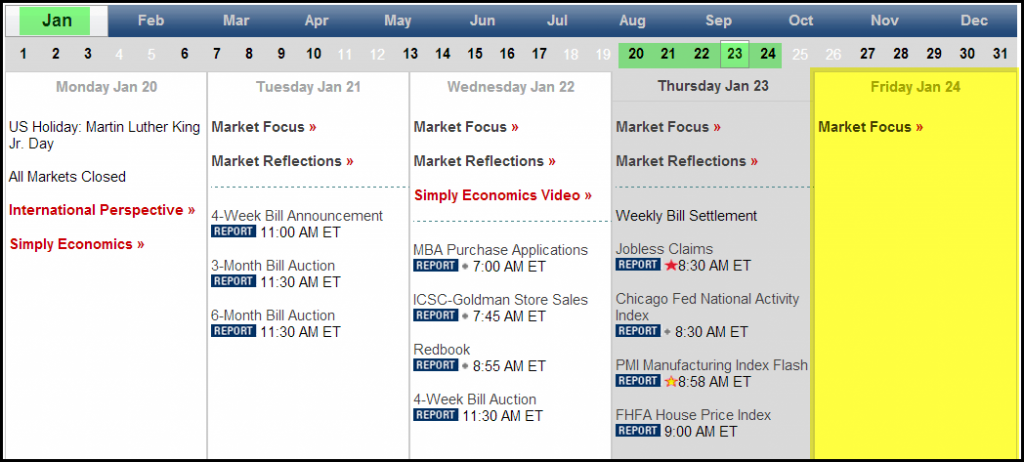Open REPORT badge under Redbook
Screen dimensions: 1024x462
click(436, 365)
